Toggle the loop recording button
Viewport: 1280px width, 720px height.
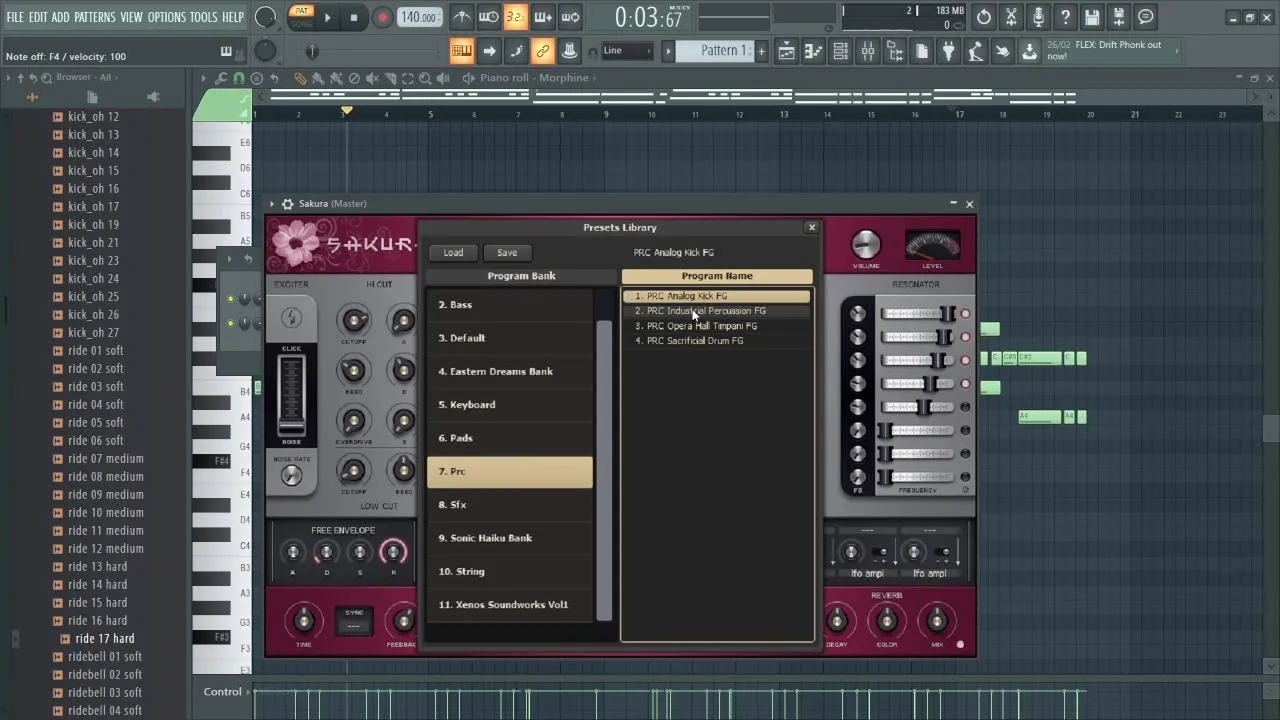tap(570, 17)
